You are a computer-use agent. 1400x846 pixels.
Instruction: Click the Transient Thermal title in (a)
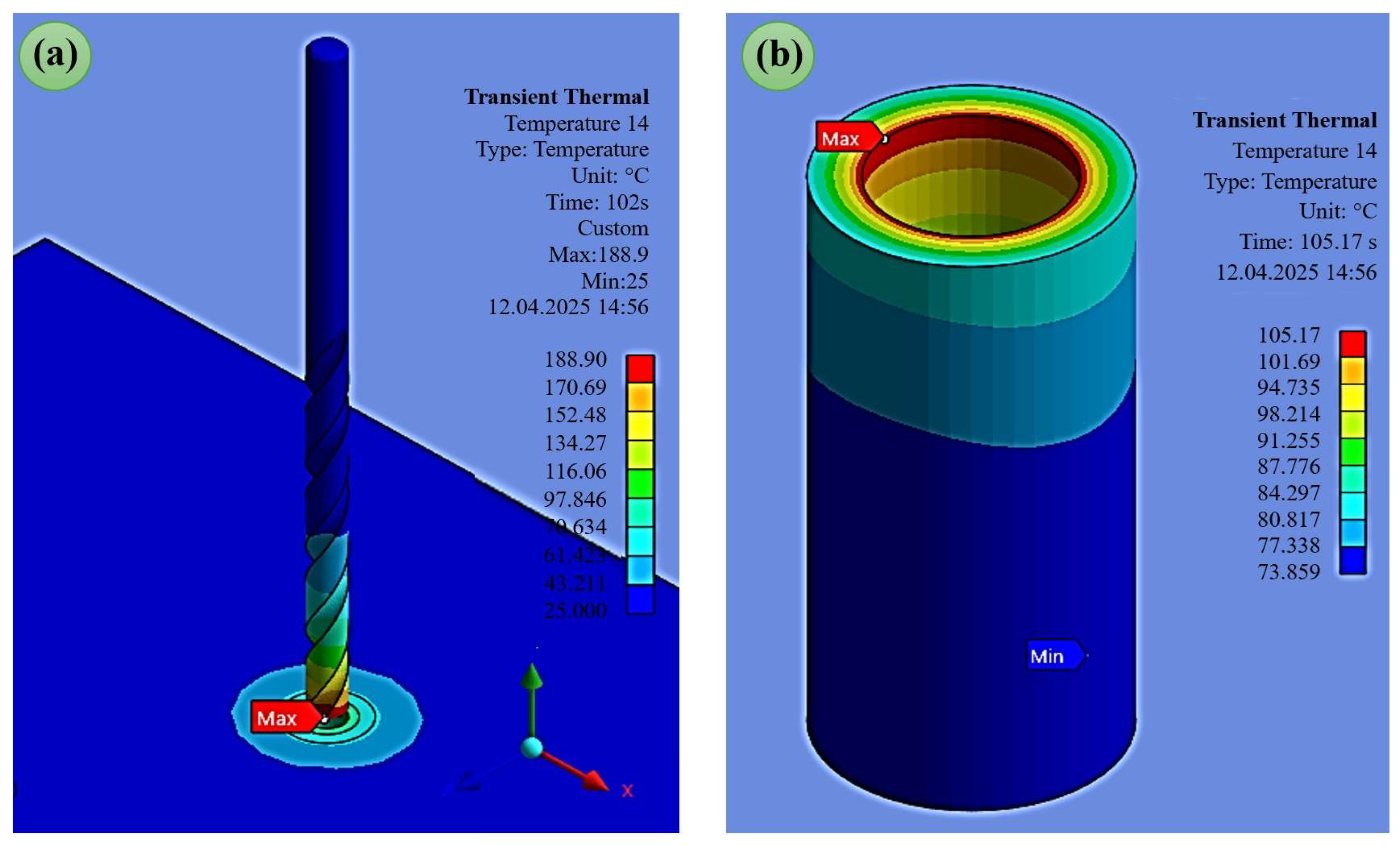tap(556, 96)
